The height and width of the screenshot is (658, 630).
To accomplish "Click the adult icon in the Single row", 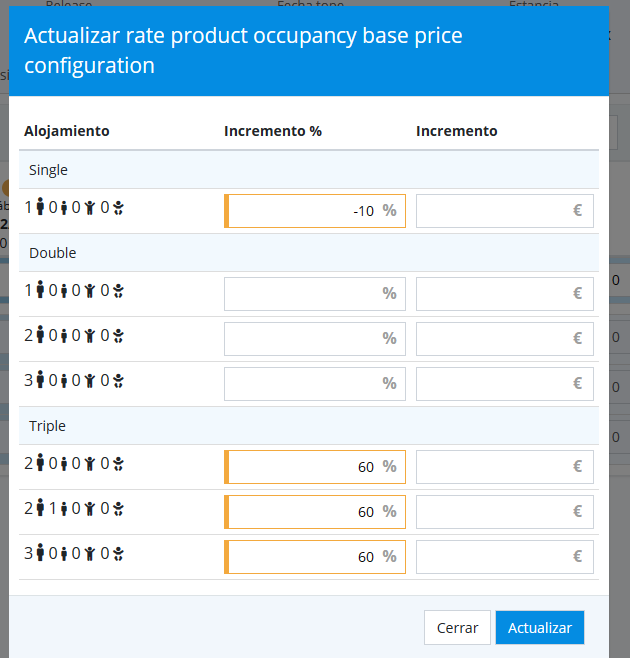I will click(x=41, y=208).
